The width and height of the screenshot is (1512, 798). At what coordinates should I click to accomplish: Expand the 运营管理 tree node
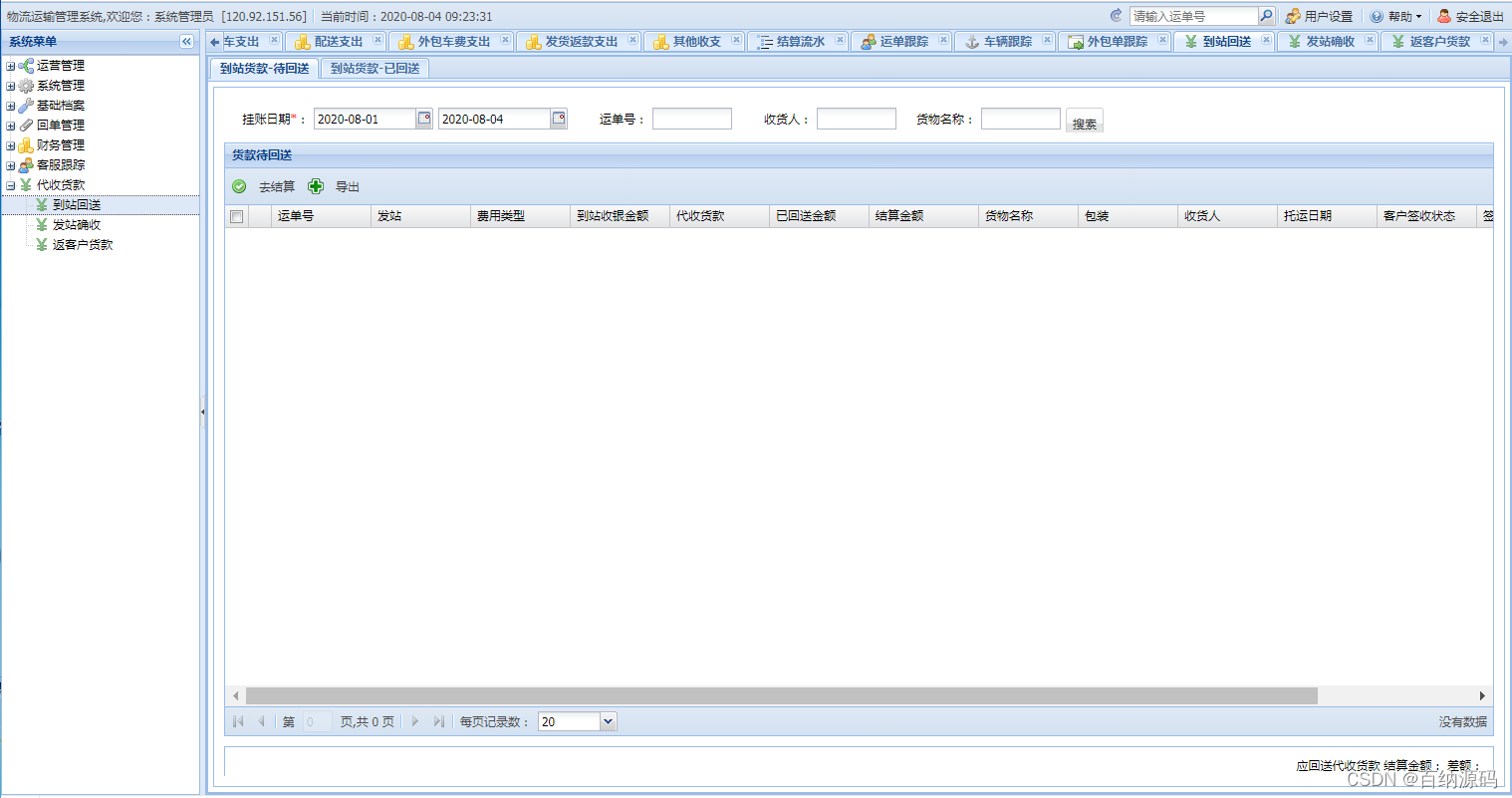click(x=10, y=65)
